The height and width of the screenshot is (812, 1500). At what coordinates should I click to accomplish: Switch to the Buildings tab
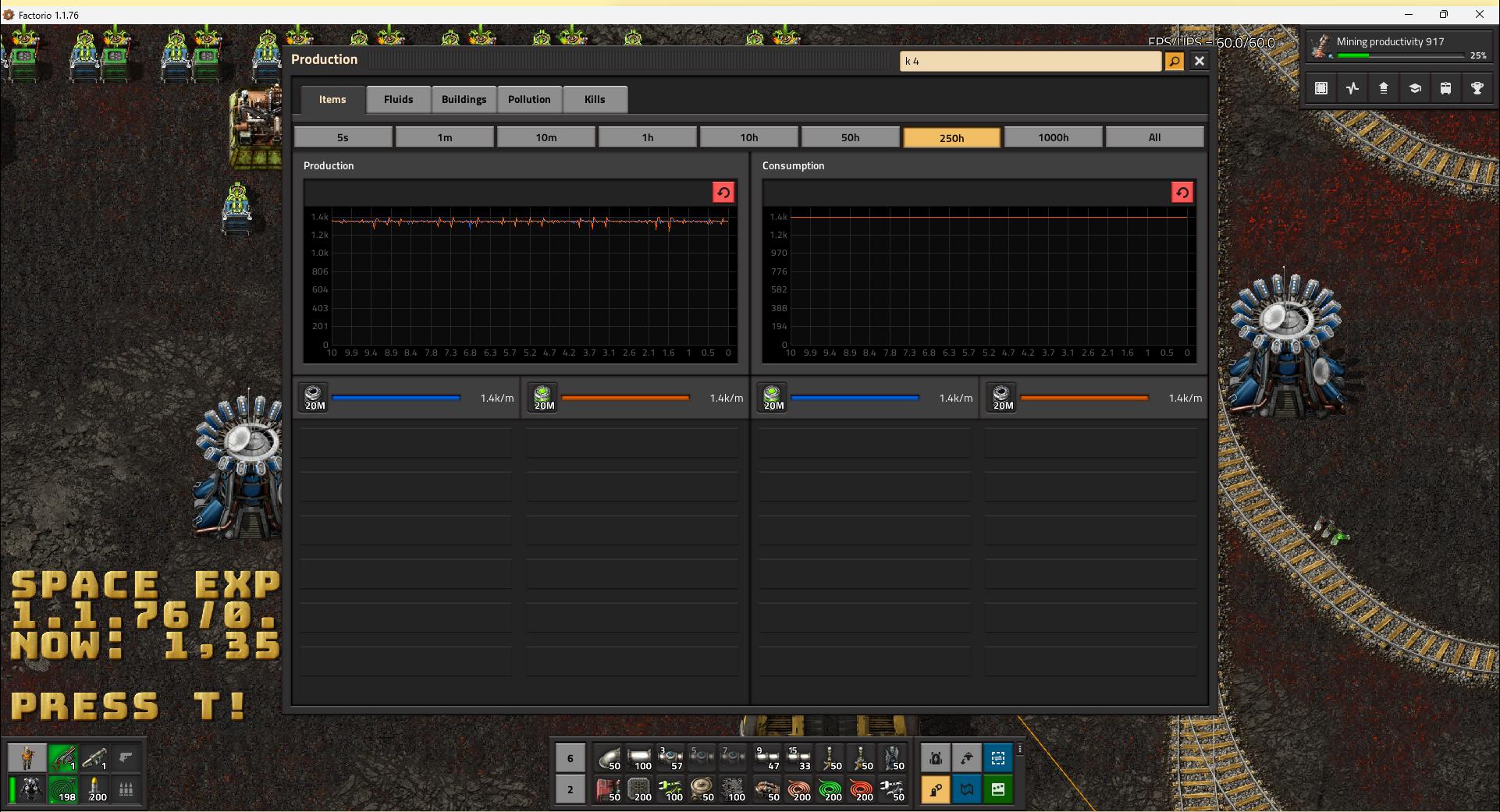click(464, 99)
